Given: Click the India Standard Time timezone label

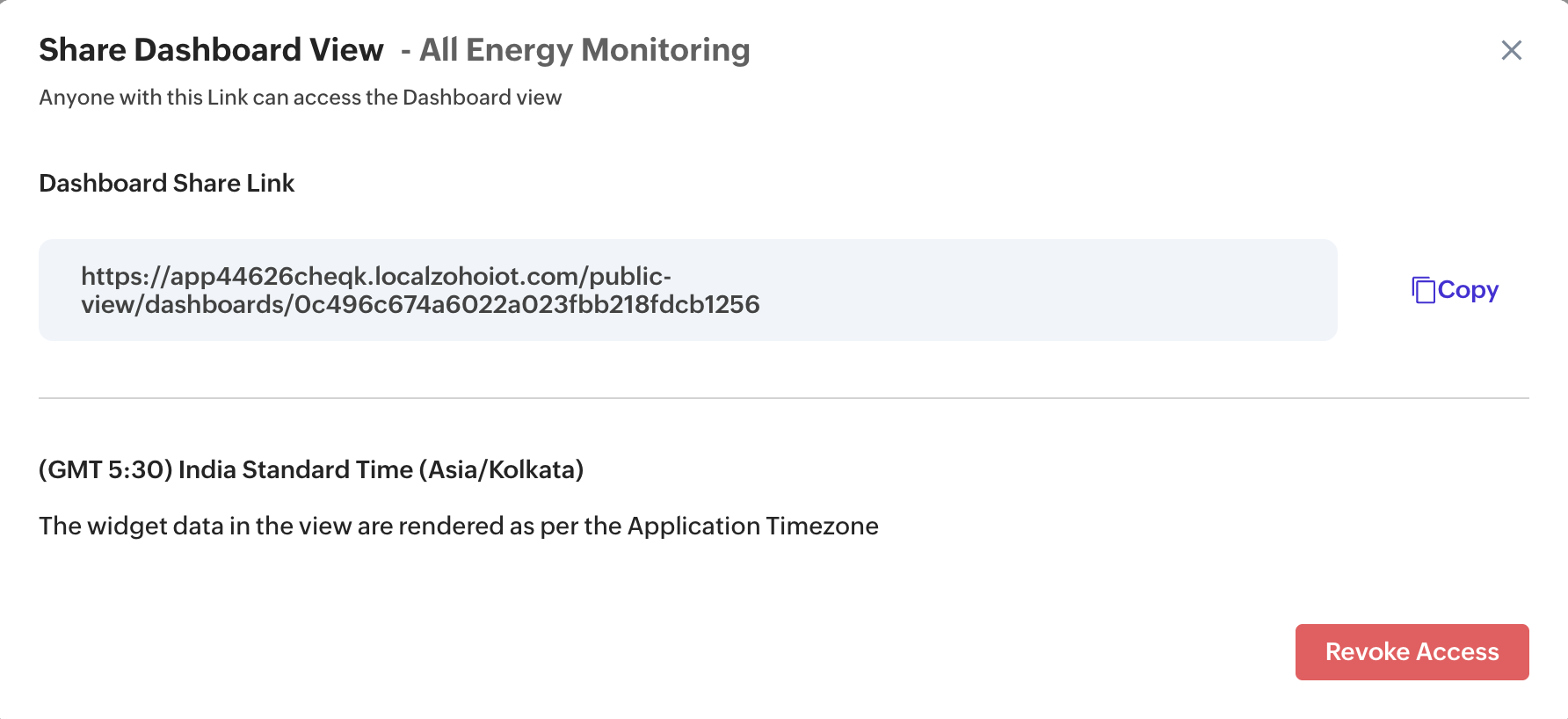Looking at the screenshot, I should tap(295, 469).
